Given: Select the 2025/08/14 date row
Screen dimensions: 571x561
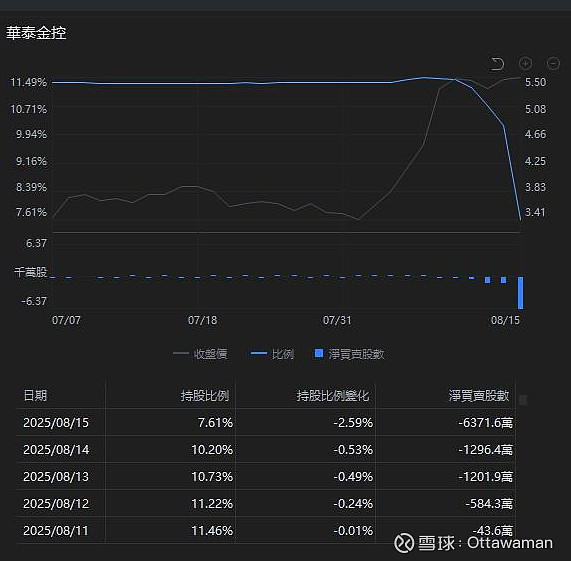Looking at the screenshot, I should [266, 449].
